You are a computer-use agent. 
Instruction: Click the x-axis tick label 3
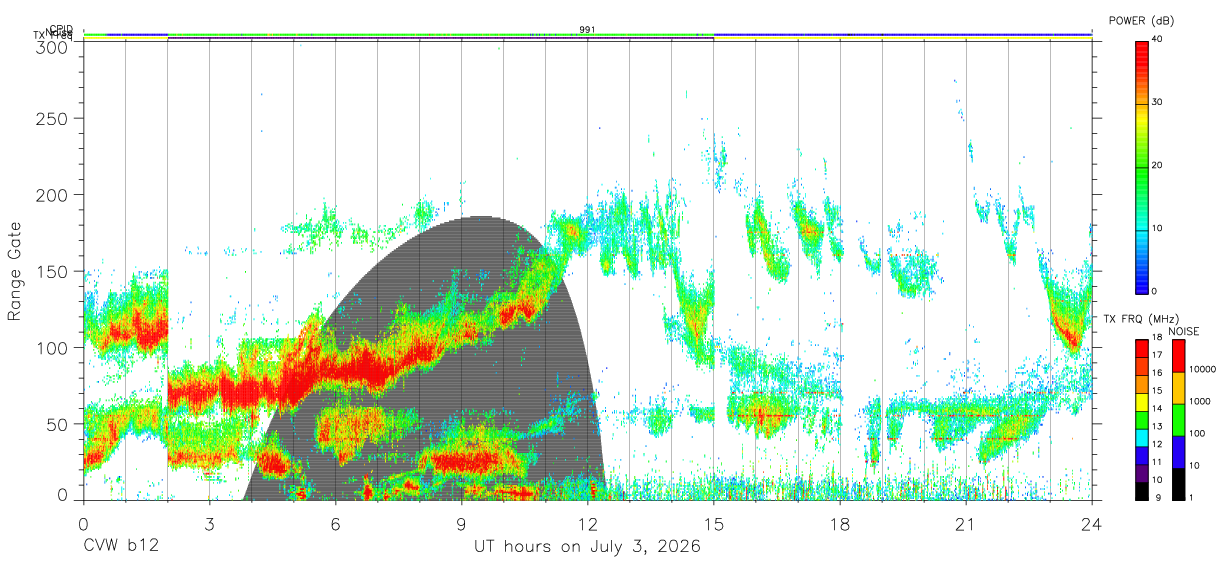tap(210, 524)
